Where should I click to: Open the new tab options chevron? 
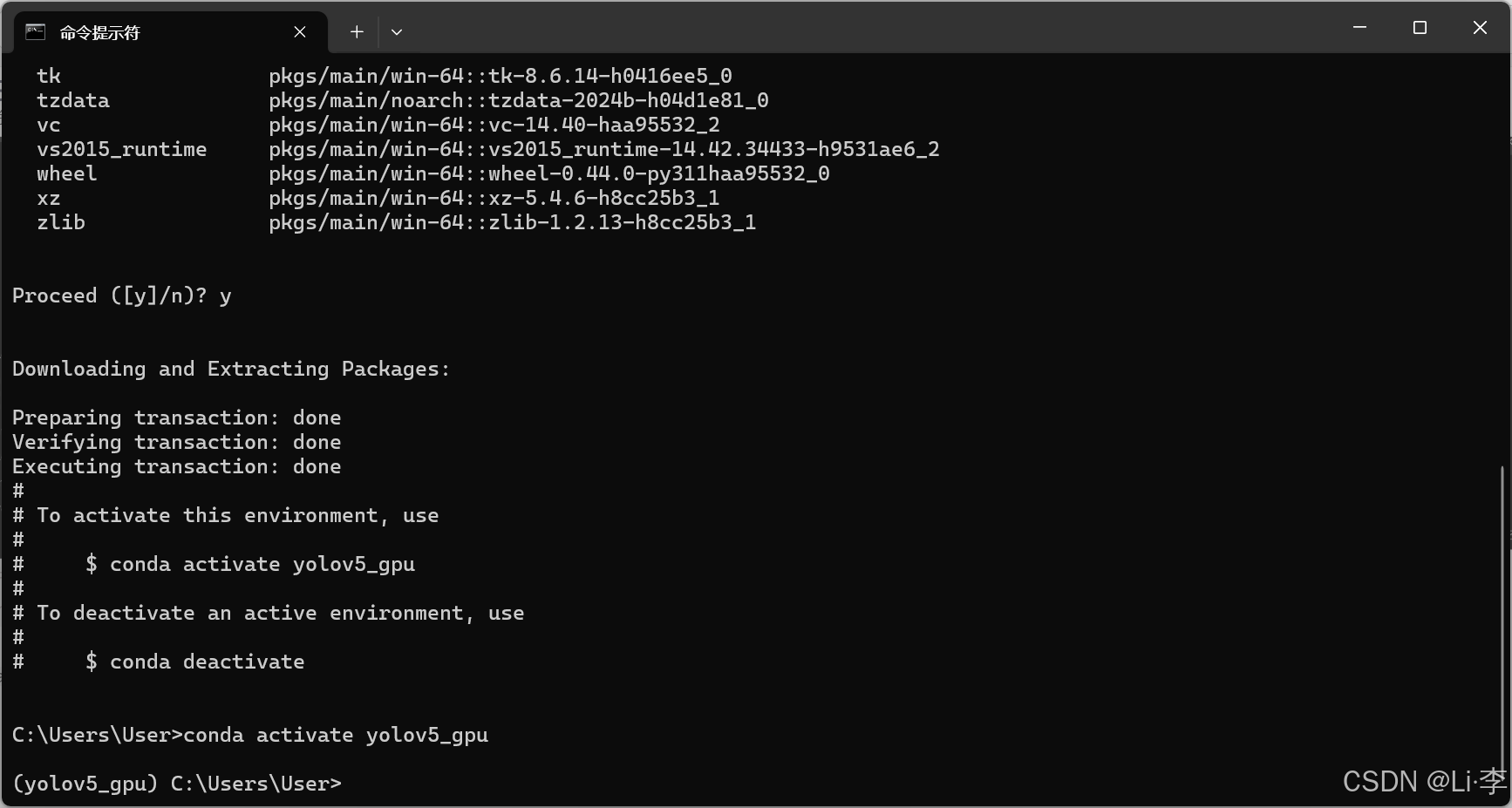coord(397,31)
